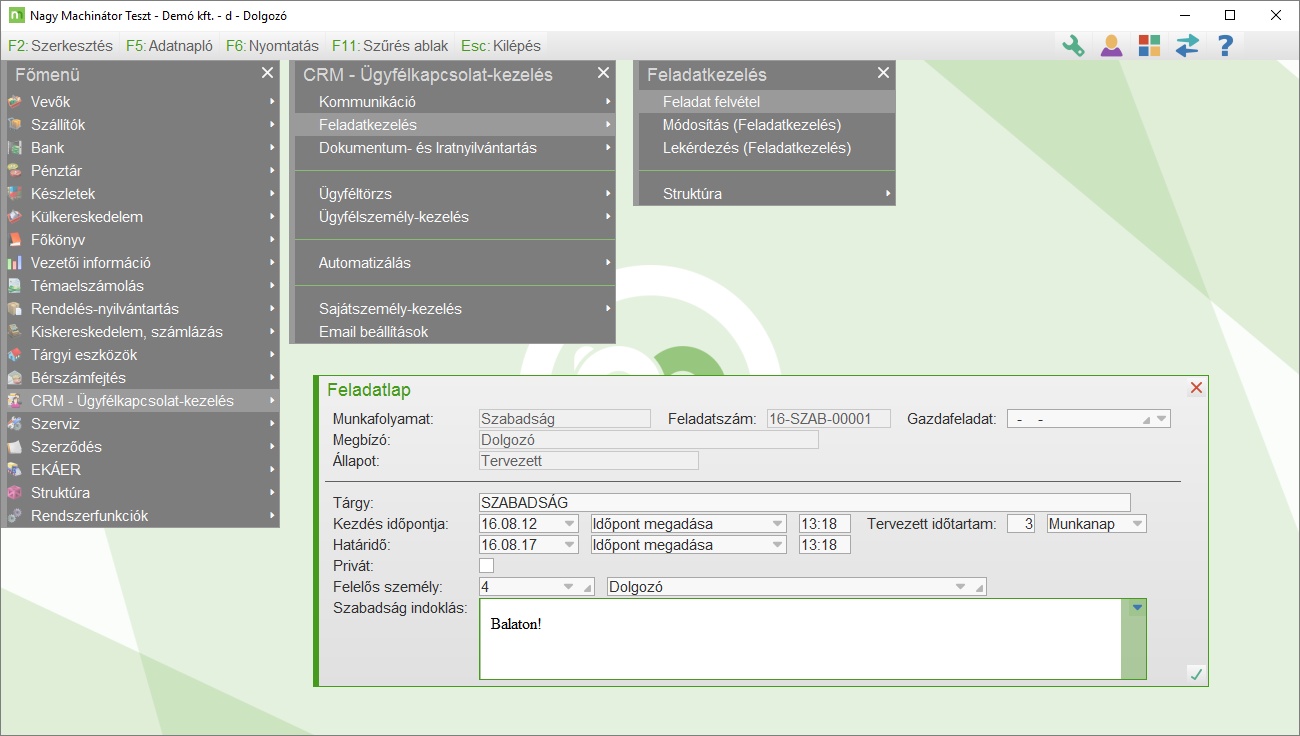Open Bérszámfejtés in main menu

78,378
